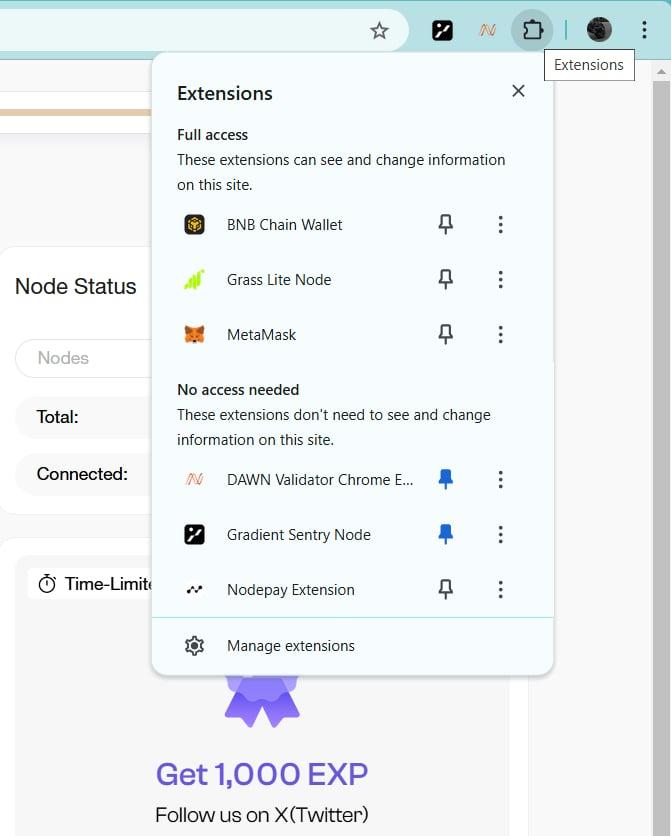
Task: Open the Chrome three-dot main menu
Action: pyautogui.click(x=644, y=30)
